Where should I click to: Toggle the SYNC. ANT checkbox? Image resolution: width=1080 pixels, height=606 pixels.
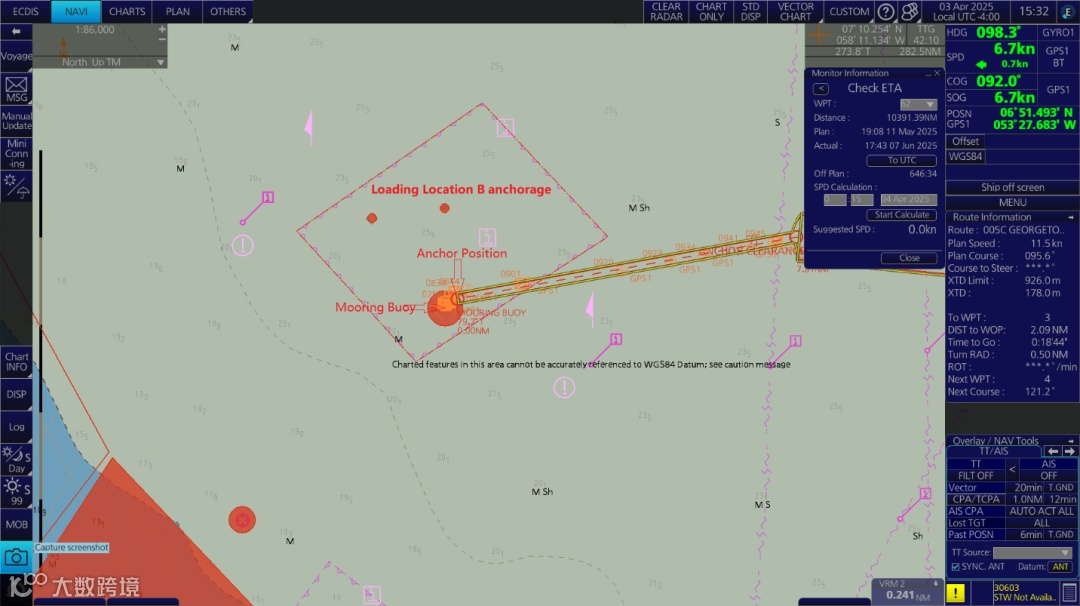pos(955,567)
